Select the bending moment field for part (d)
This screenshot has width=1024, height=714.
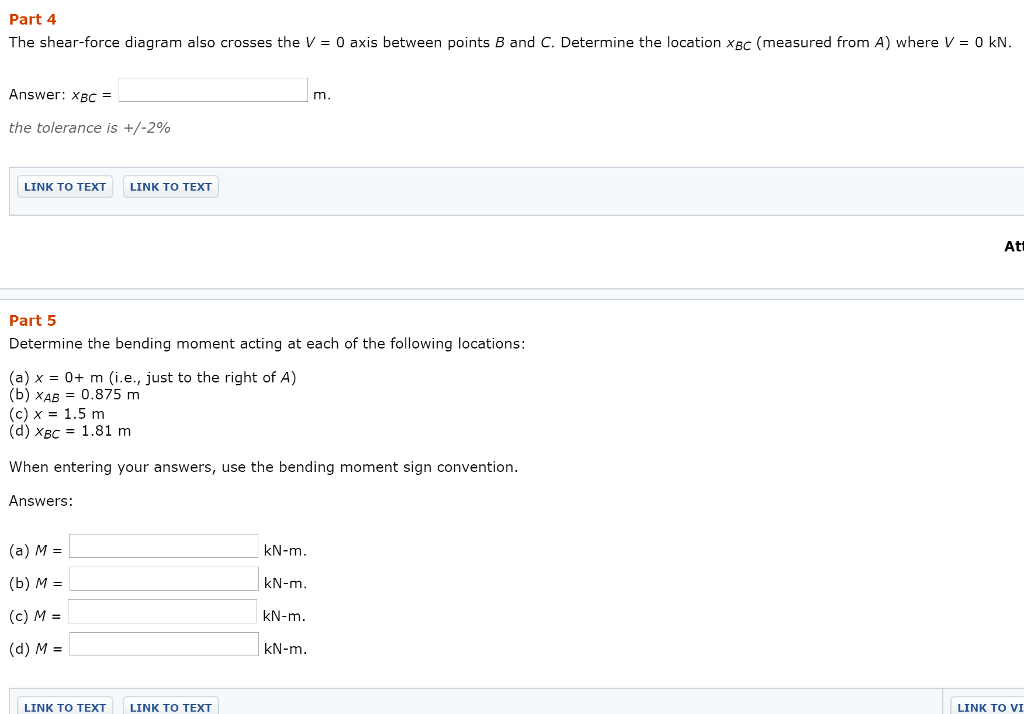[x=163, y=643]
